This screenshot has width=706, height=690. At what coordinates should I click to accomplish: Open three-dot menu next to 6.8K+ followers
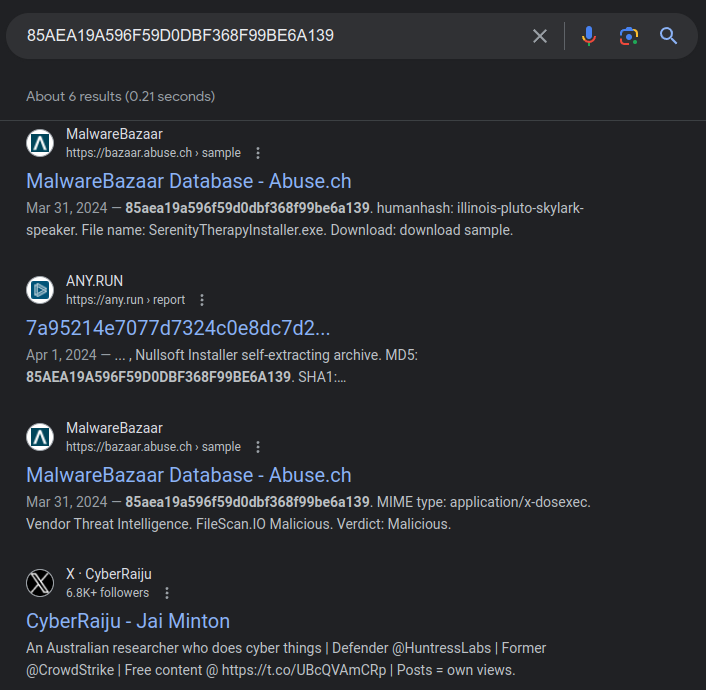click(167, 593)
